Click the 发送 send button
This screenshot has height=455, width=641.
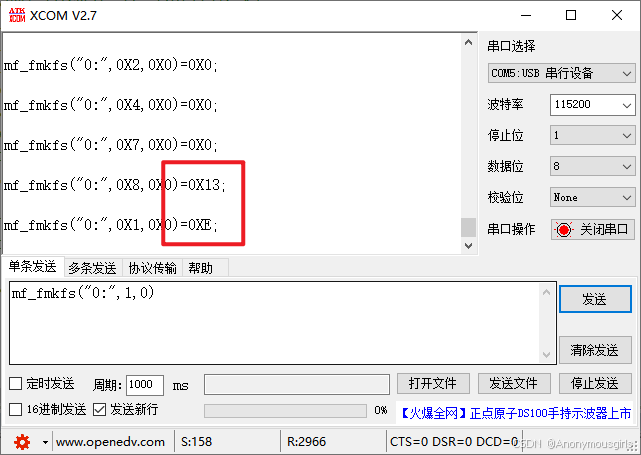coord(595,299)
